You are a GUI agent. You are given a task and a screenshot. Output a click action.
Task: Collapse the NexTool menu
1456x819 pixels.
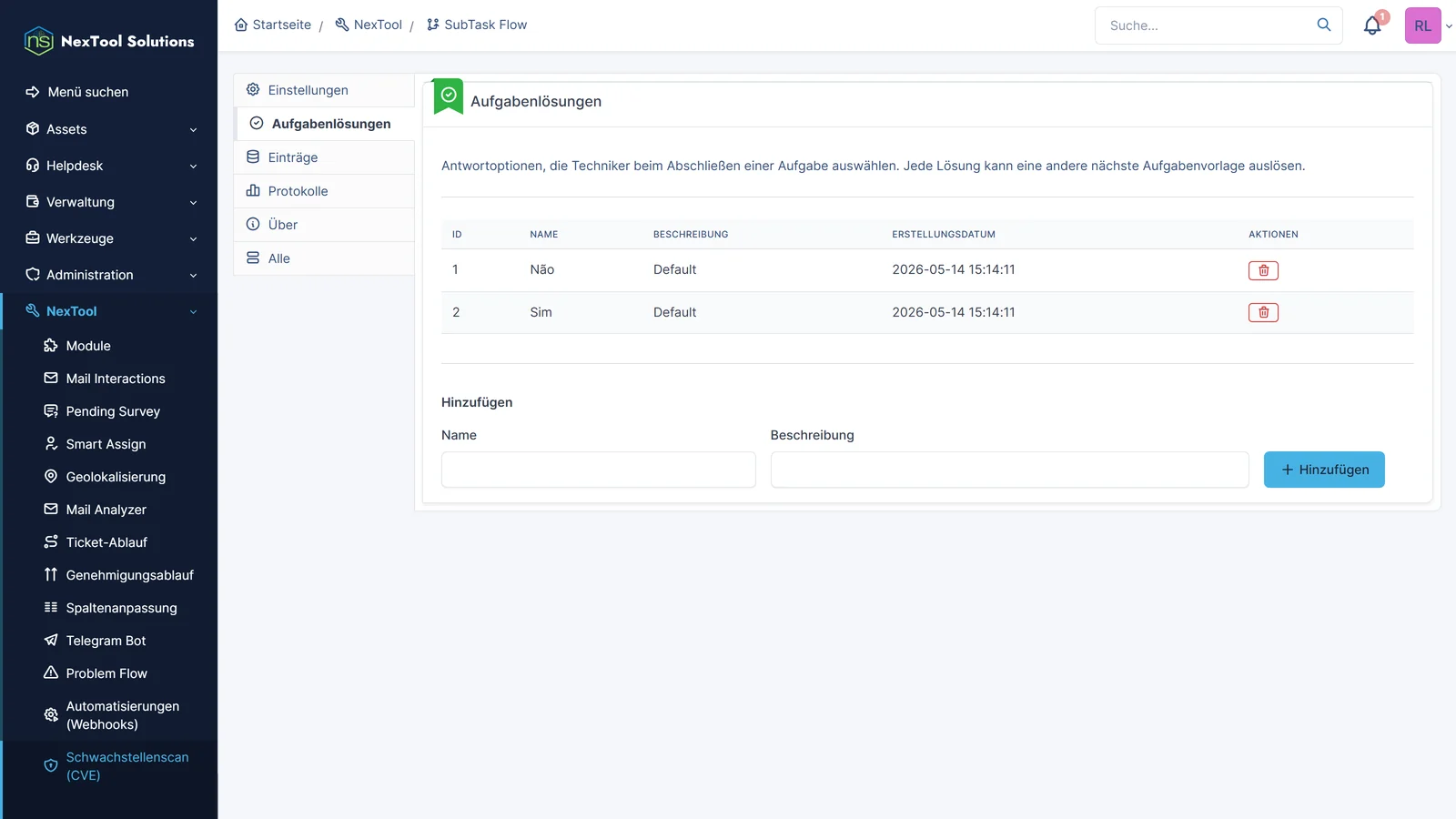tap(111, 311)
